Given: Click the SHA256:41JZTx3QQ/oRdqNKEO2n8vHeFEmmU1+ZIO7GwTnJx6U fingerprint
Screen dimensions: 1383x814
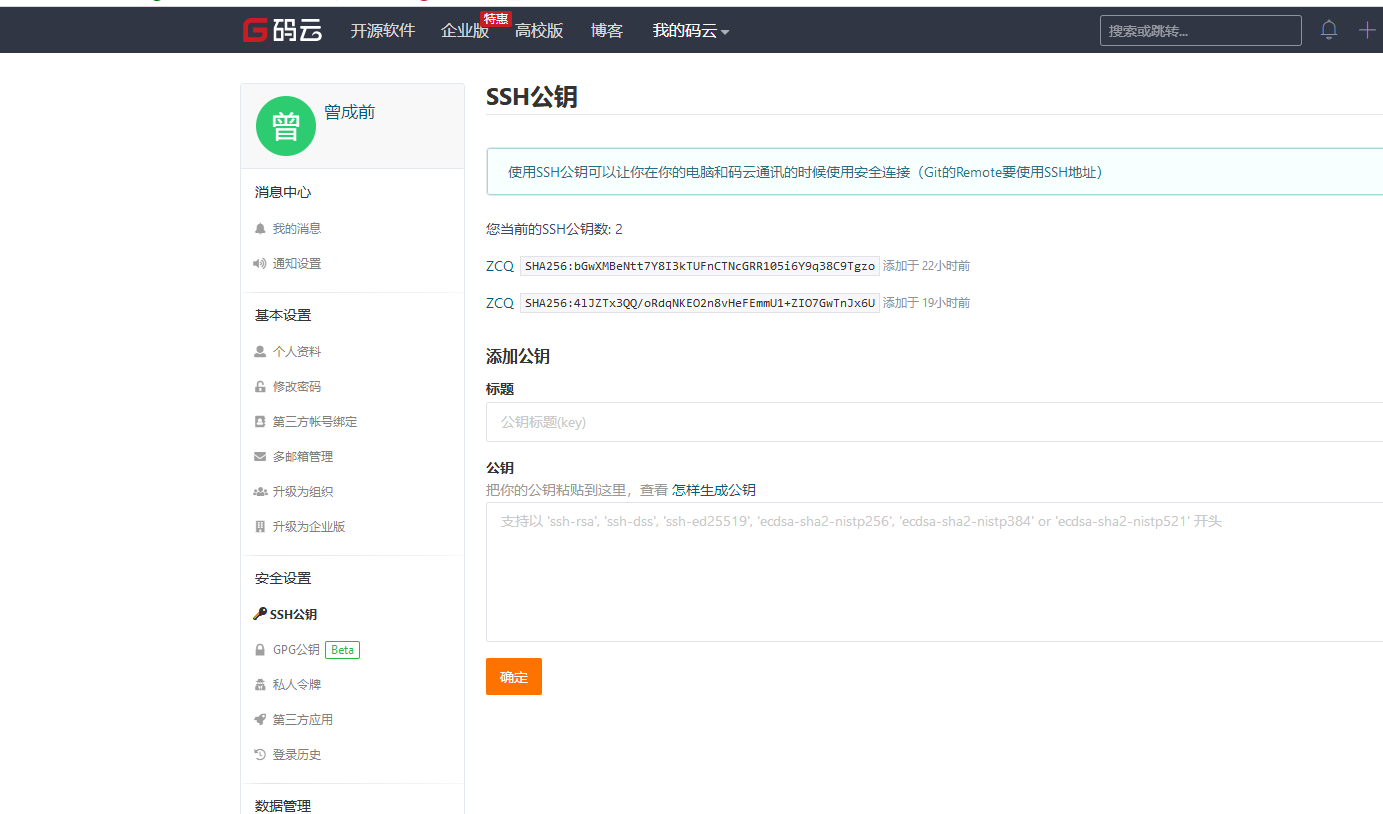Looking at the screenshot, I should (x=700, y=303).
